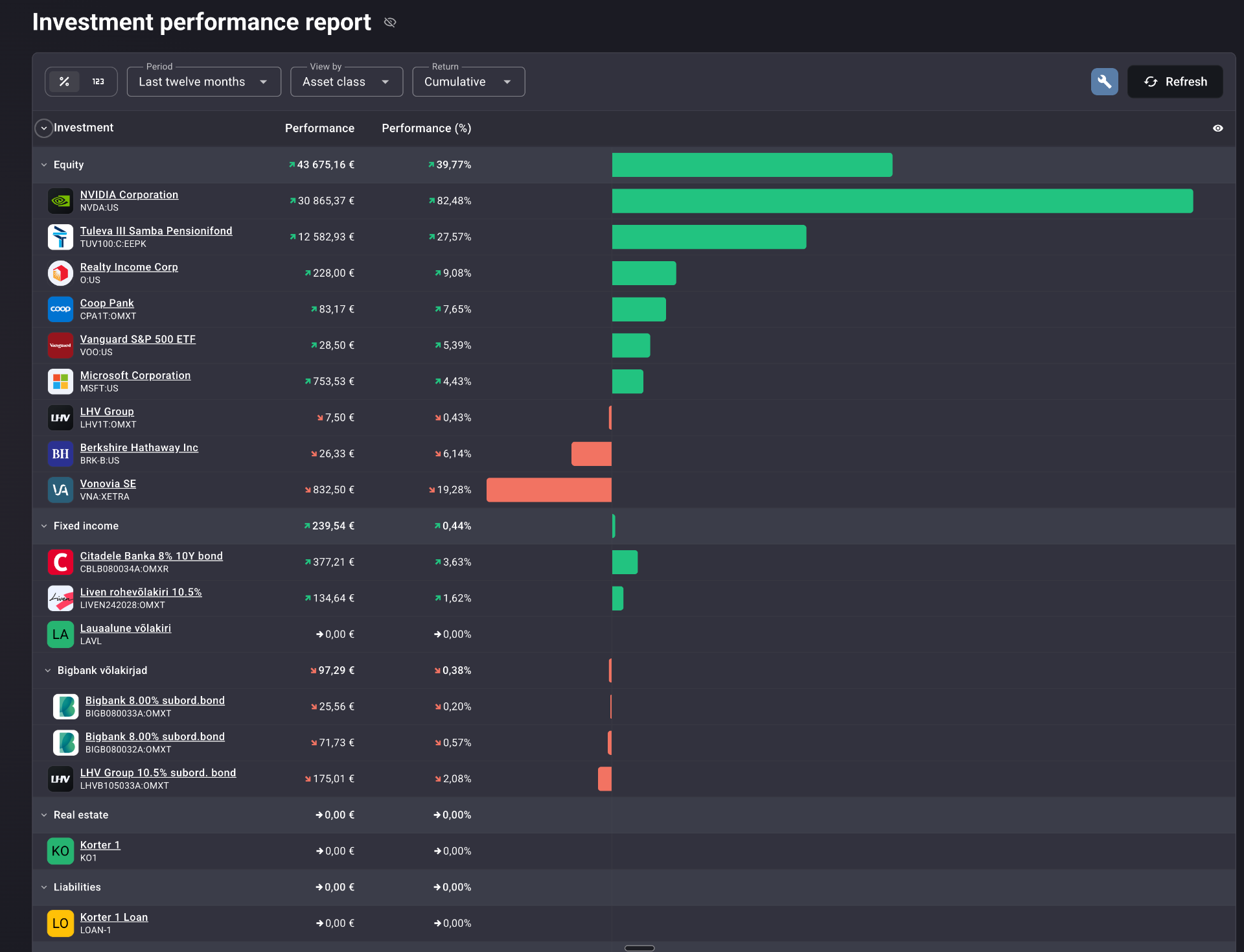
Task: Click the Bigbank BIGB080033A logo icon
Action: (65, 706)
